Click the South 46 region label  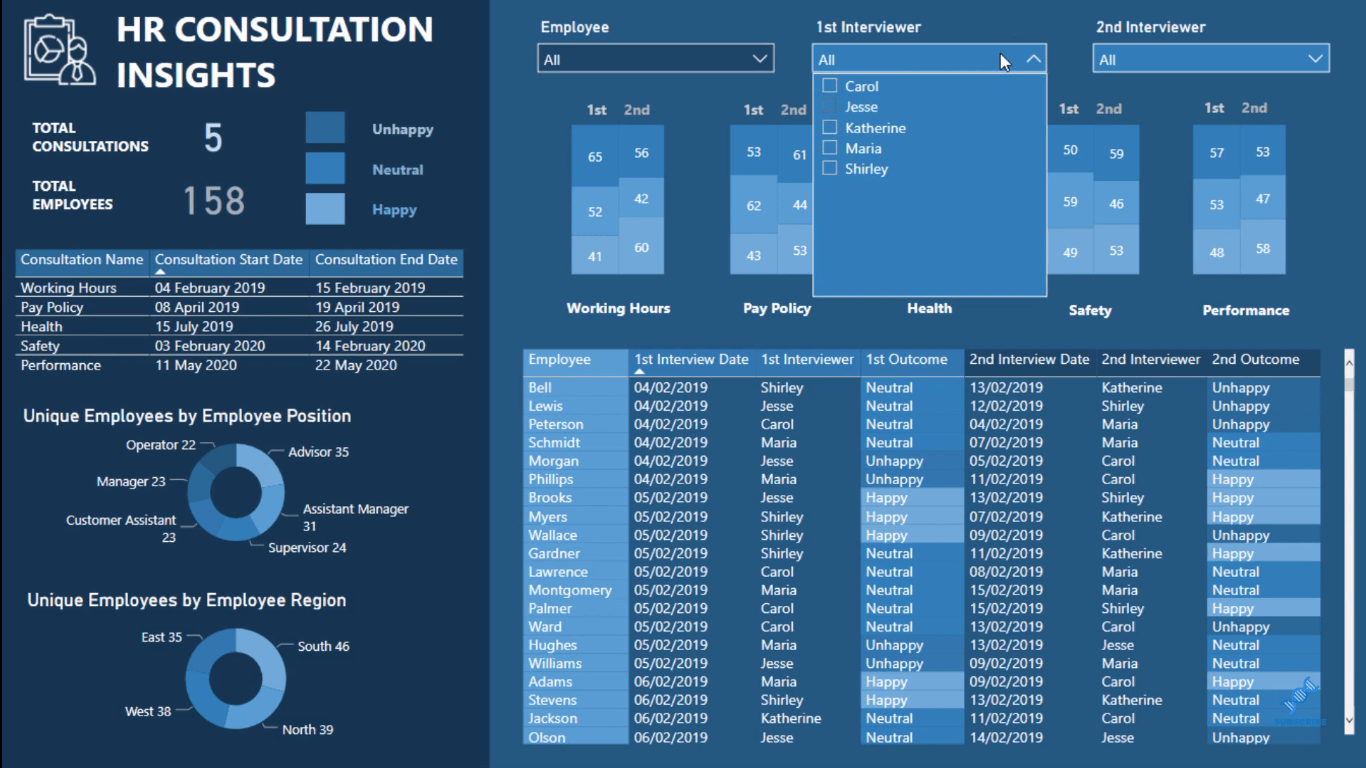click(x=323, y=646)
